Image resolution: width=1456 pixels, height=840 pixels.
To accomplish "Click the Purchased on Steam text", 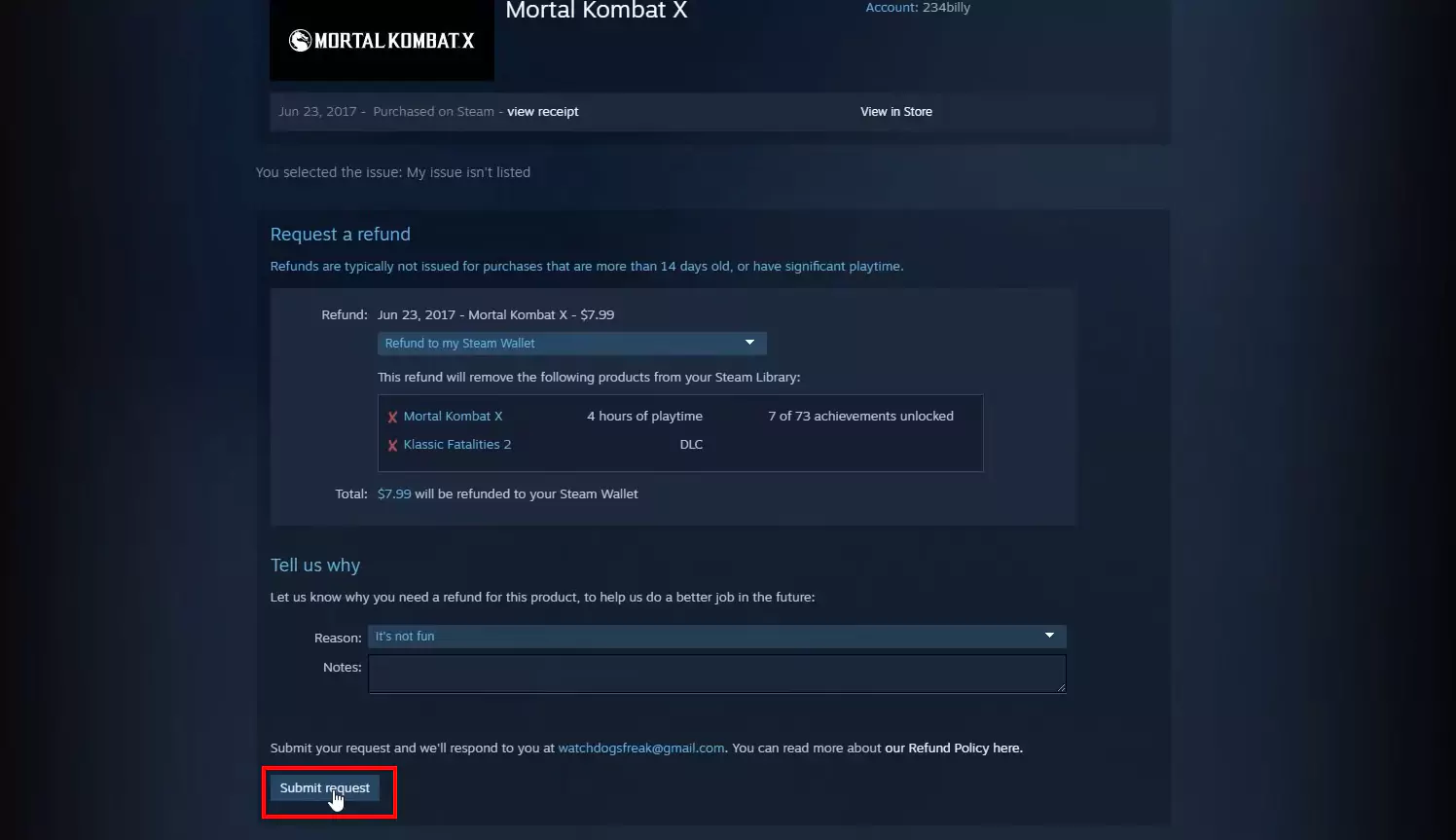I will coord(433,112).
